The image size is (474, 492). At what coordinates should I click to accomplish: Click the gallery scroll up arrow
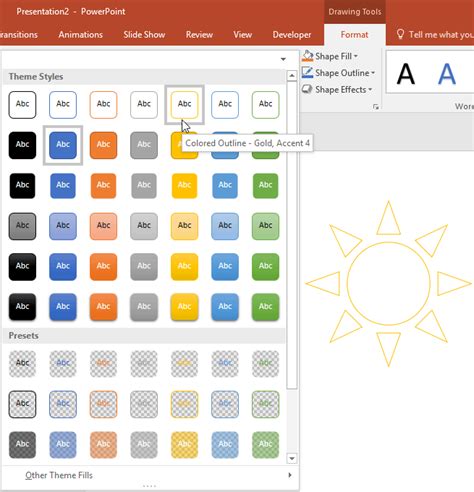[292, 76]
